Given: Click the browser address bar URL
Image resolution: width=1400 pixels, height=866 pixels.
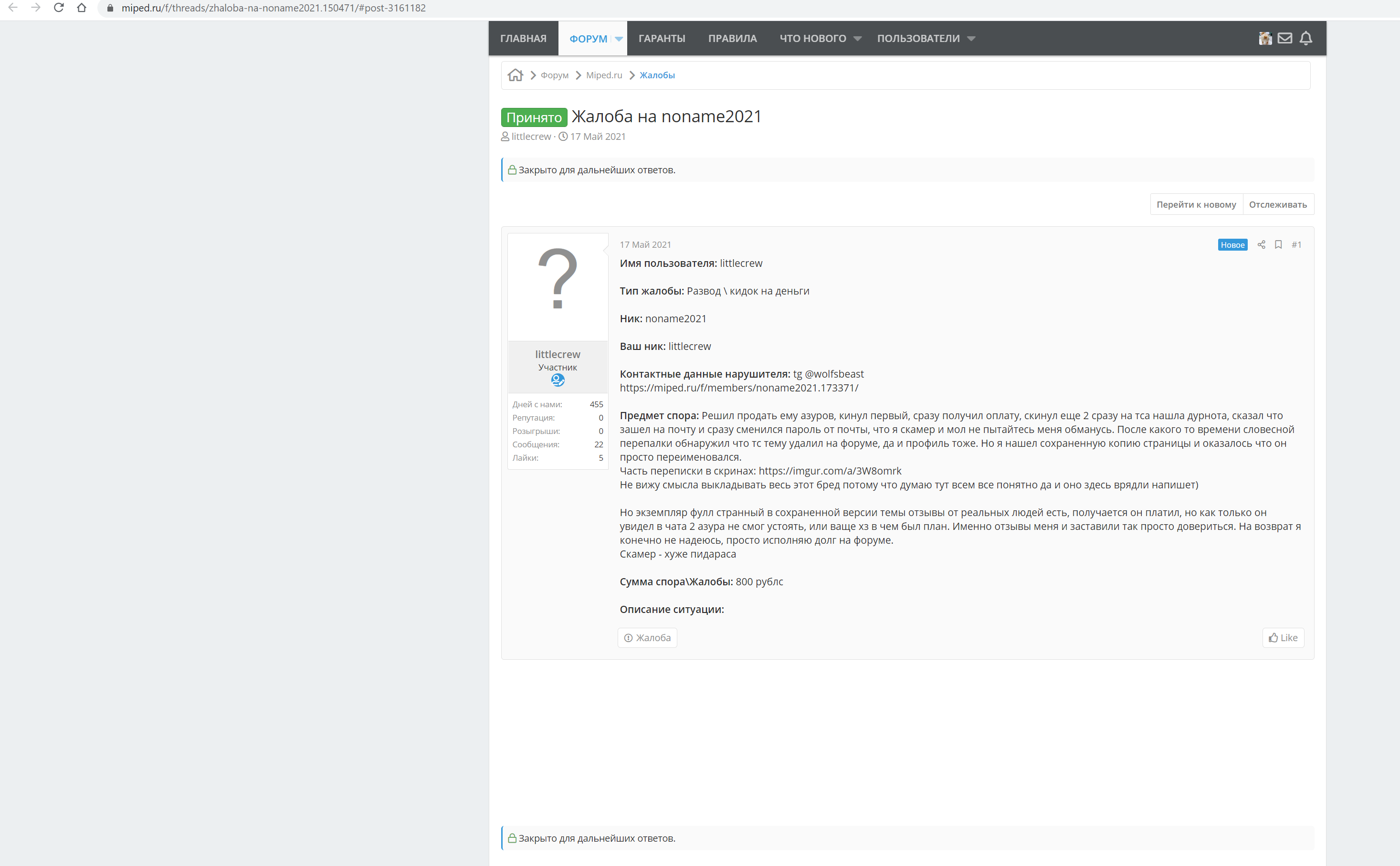Looking at the screenshot, I should pyautogui.click(x=274, y=8).
